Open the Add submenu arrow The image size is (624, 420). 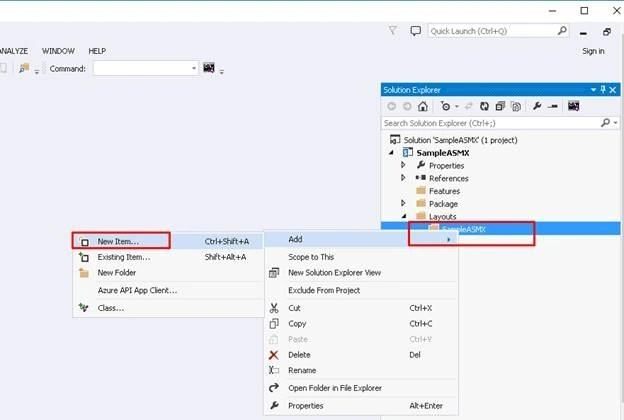click(448, 240)
